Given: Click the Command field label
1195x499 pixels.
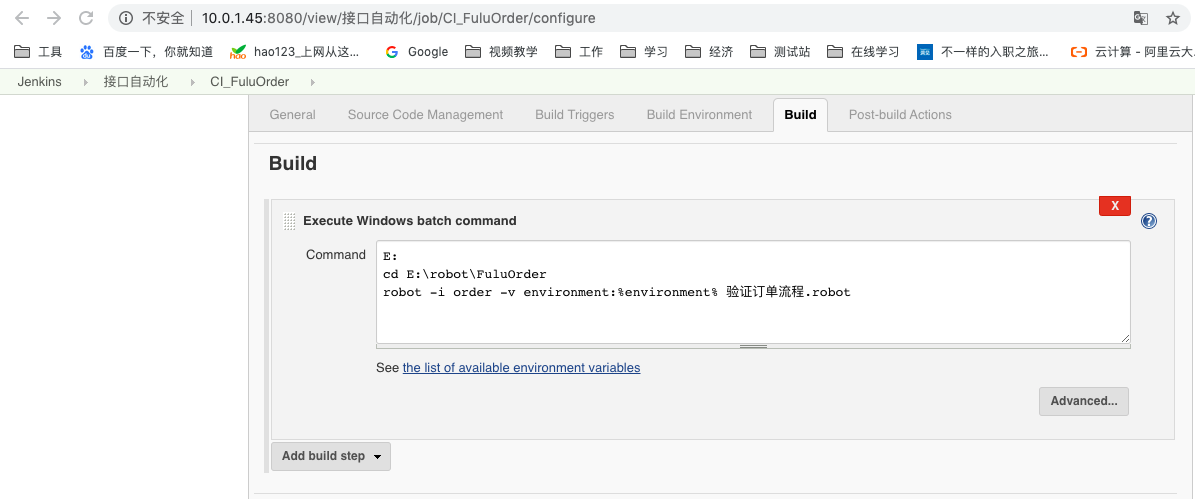Looking at the screenshot, I should pyautogui.click(x=336, y=254).
